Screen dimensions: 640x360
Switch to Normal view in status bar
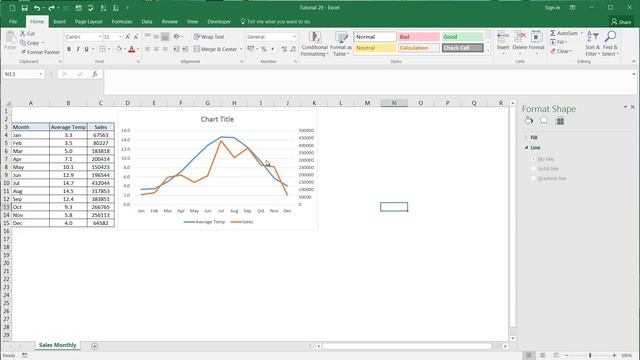pyautogui.click(x=529, y=356)
